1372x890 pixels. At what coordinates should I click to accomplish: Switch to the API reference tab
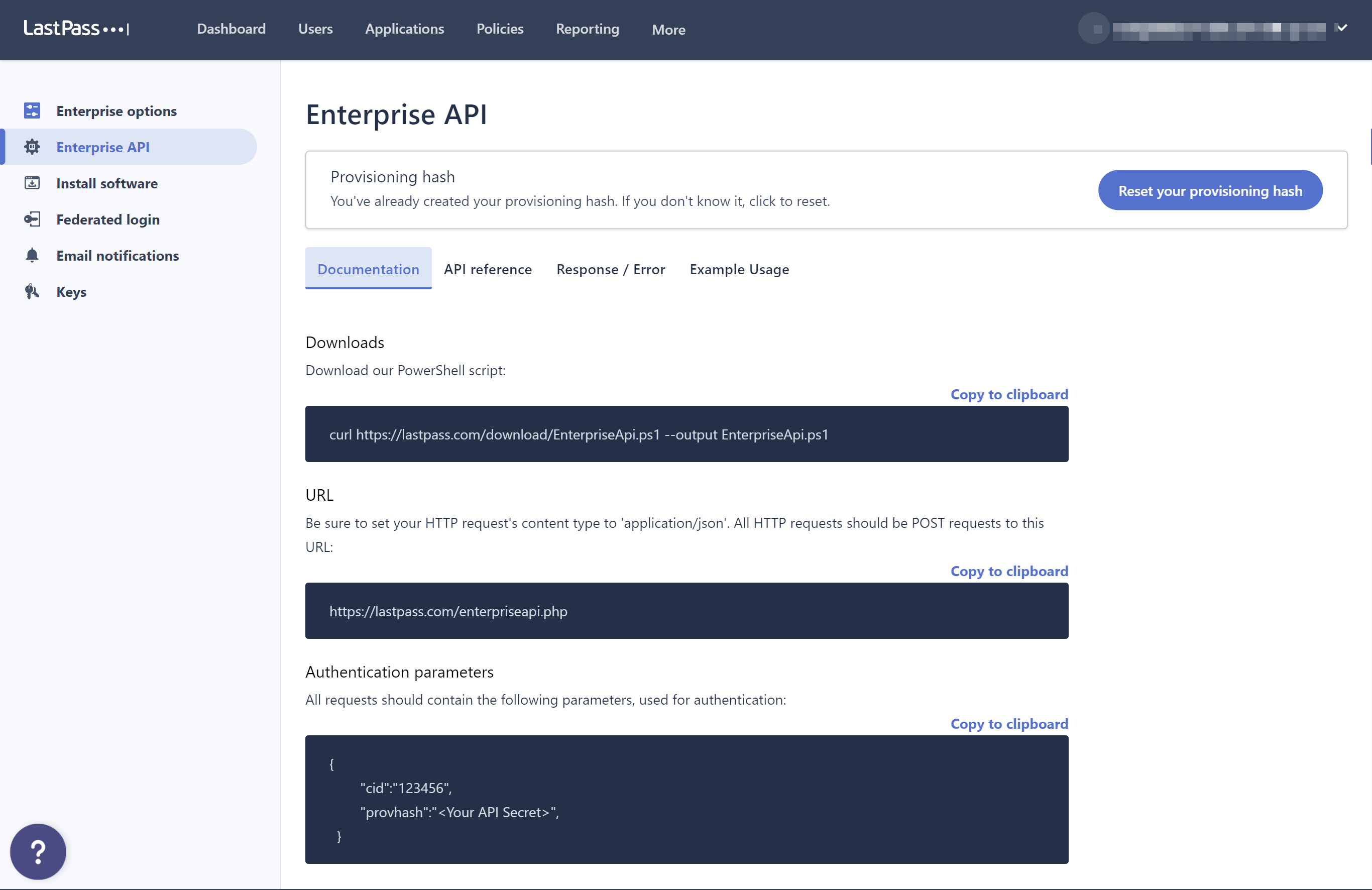coord(488,269)
